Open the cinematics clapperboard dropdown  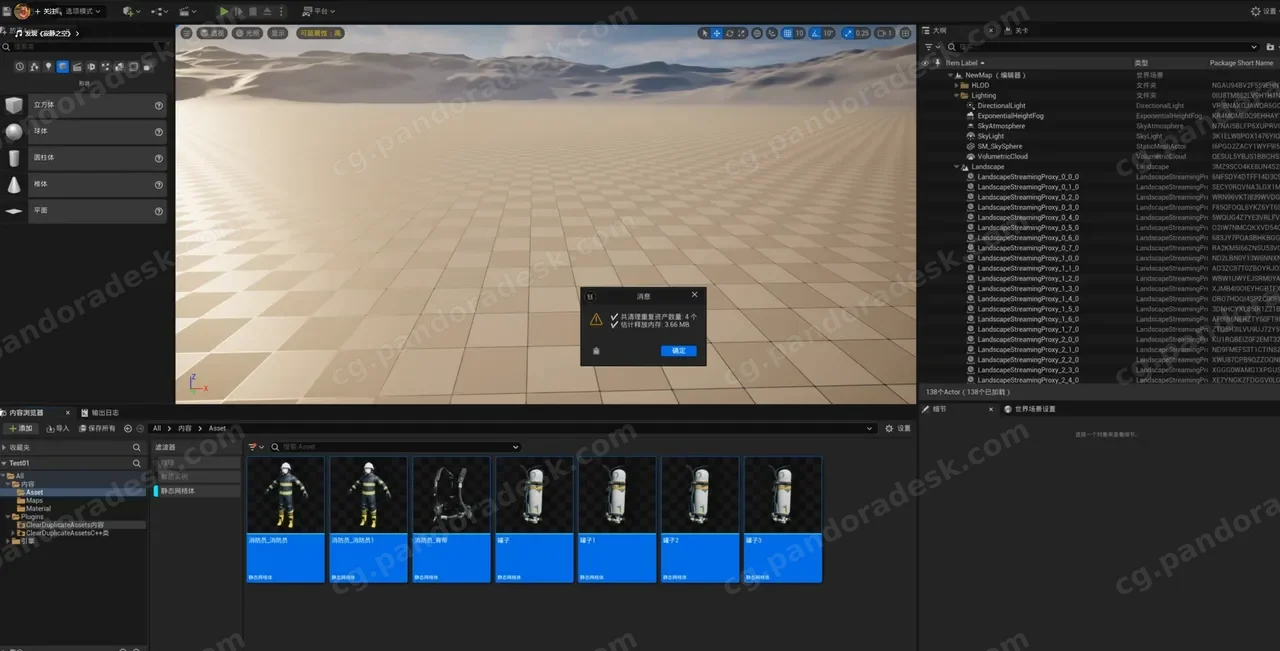pos(187,11)
